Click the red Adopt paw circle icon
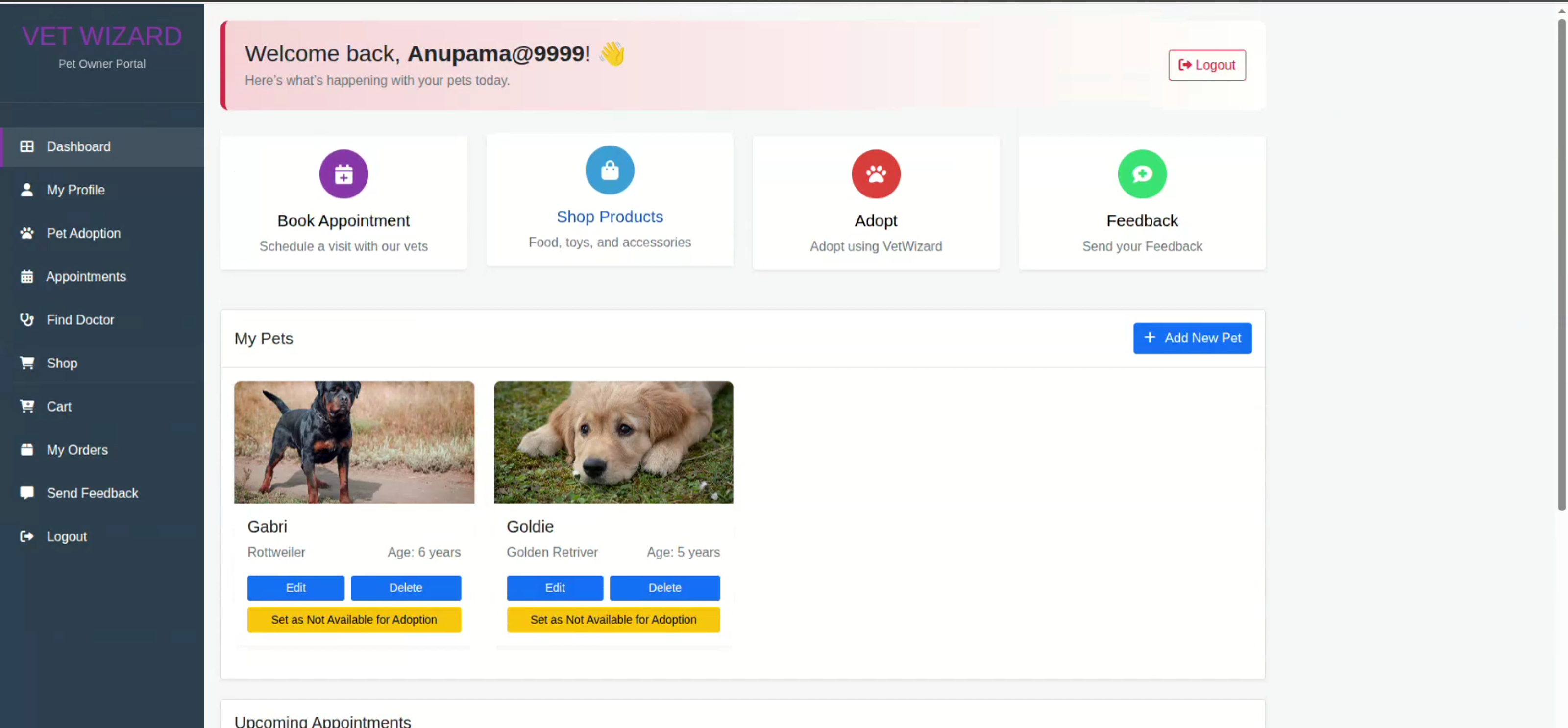Screen dimensions: 1568x728 click(x=875, y=174)
